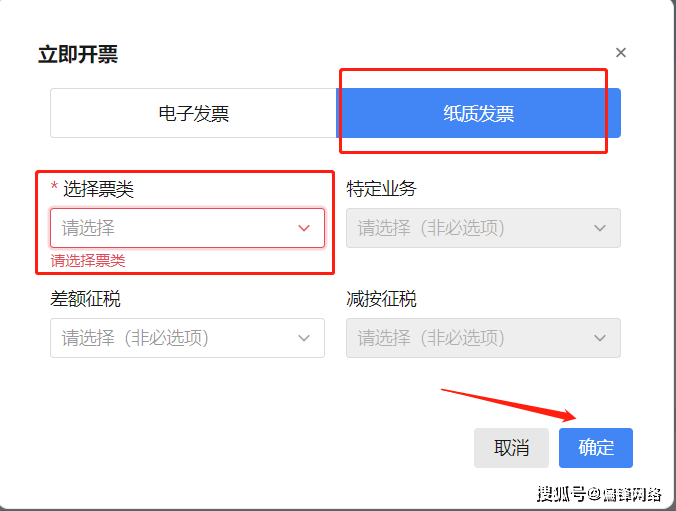
Task: Click the 特定业务 field label
Action: 382,189
